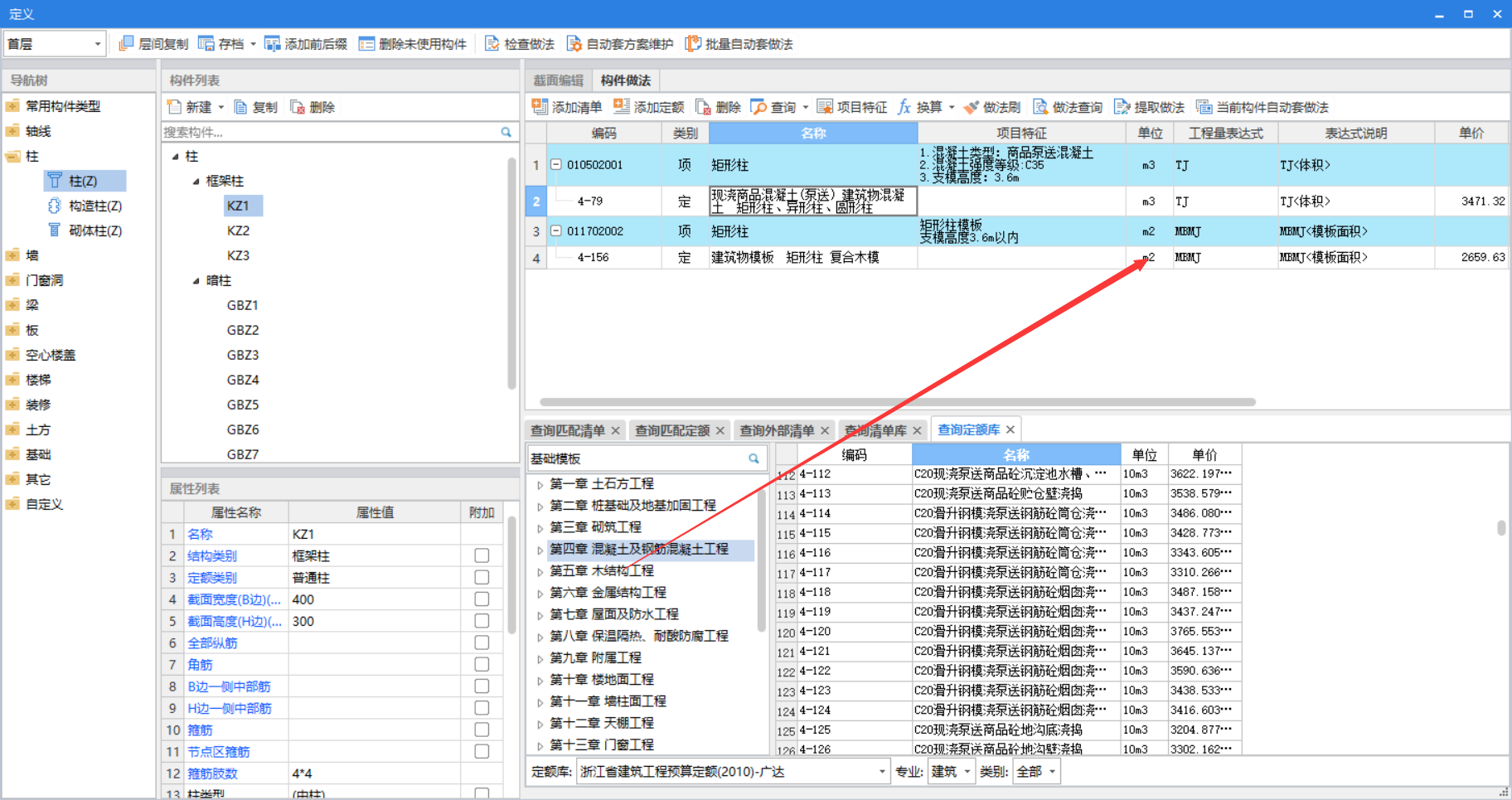
Task: Click the 新建 component icon
Action: pyautogui.click(x=174, y=107)
